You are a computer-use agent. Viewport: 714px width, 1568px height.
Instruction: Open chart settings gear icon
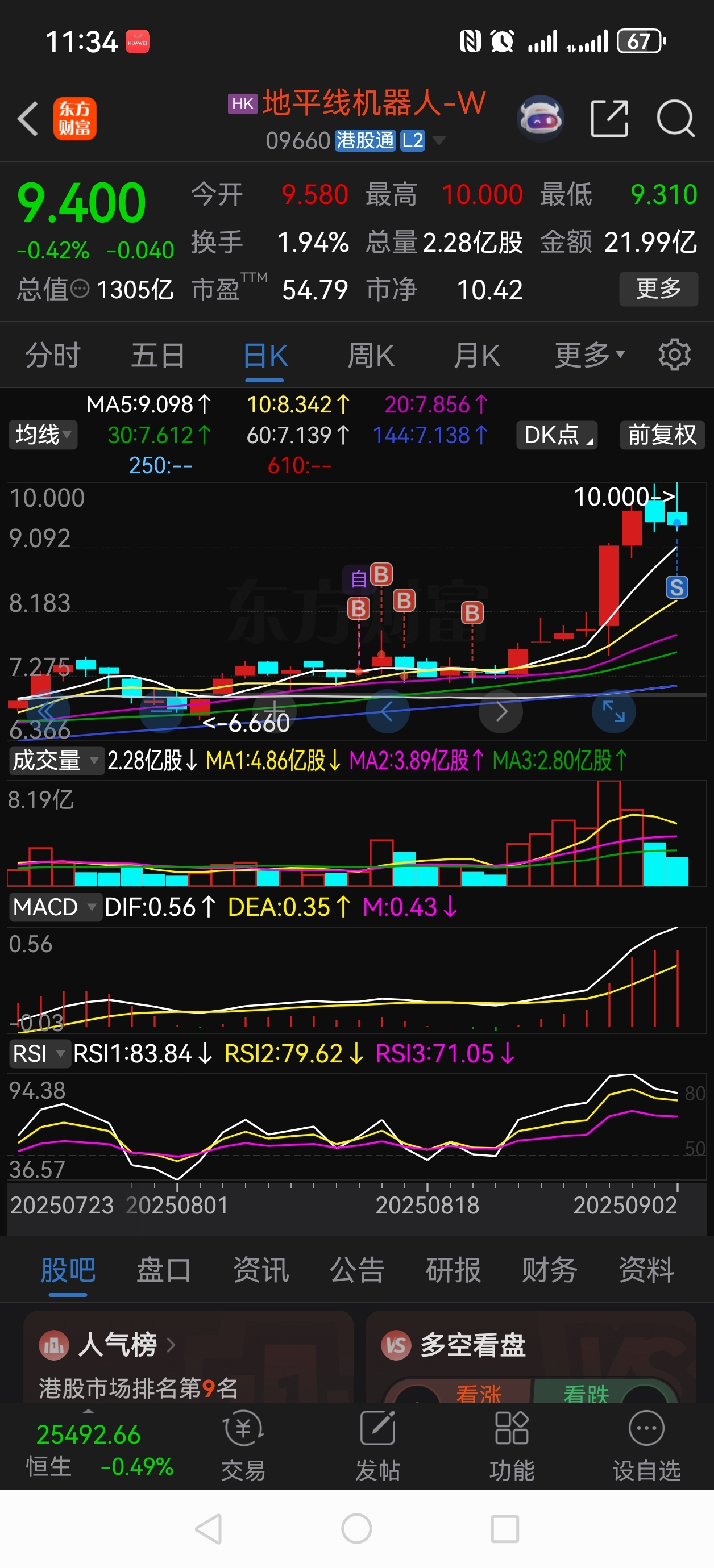(x=674, y=355)
